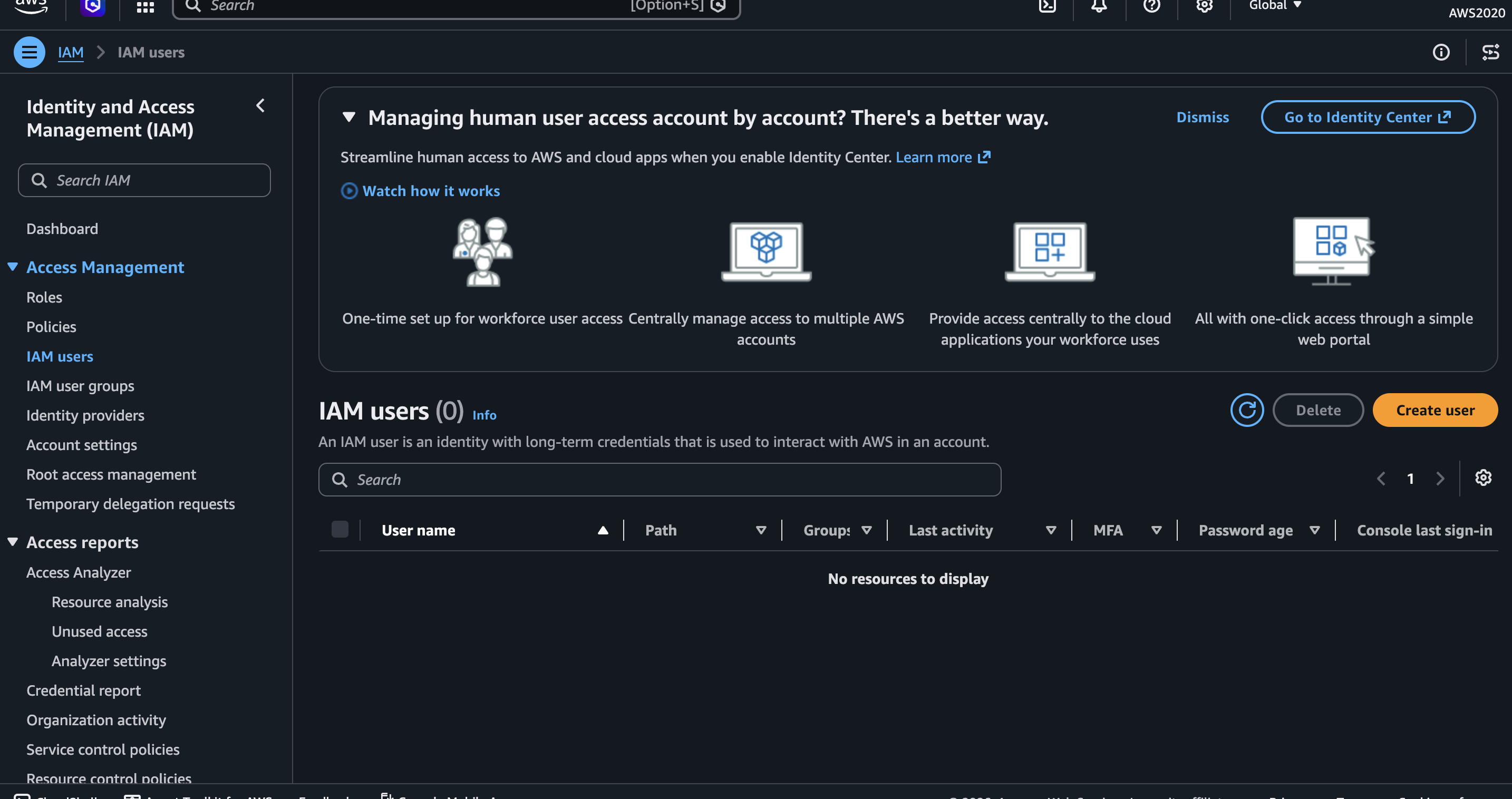Open the page preferences sliders icon
The height and width of the screenshot is (799, 1512).
point(1490,52)
